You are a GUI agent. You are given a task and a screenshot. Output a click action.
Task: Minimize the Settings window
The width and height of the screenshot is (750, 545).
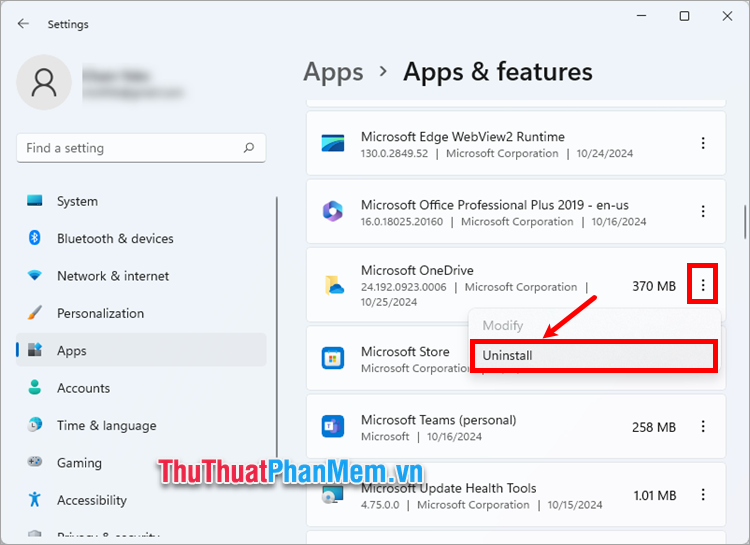pyautogui.click(x=641, y=16)
